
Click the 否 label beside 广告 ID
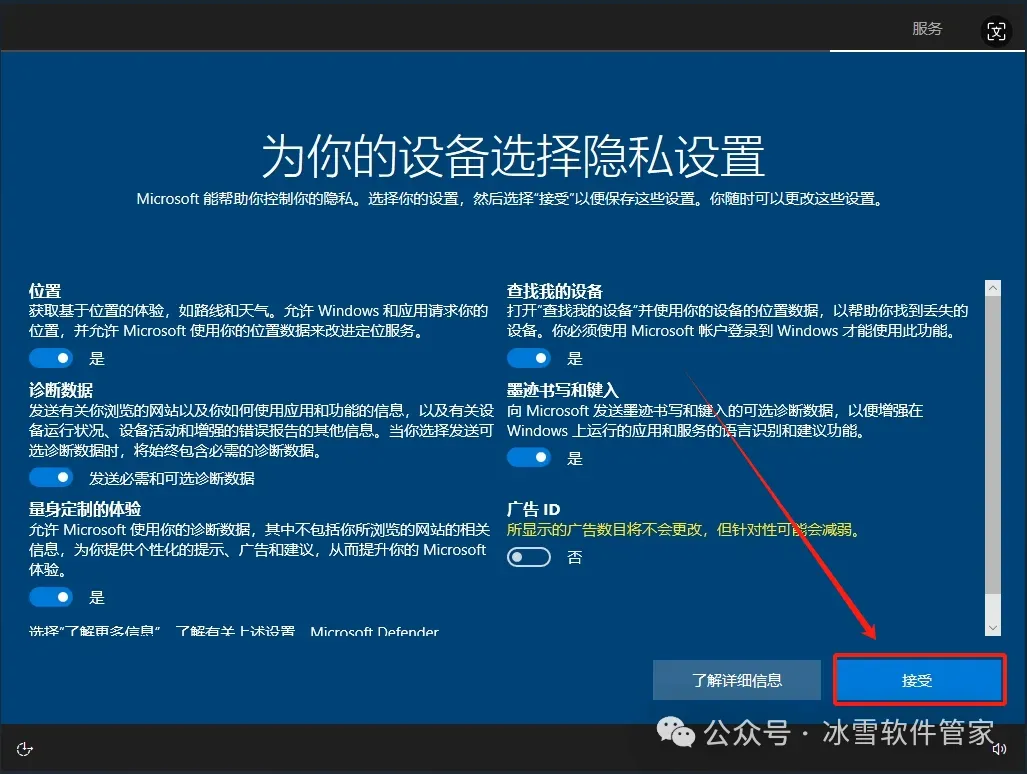pyautogui.click(x=574, y=557)
